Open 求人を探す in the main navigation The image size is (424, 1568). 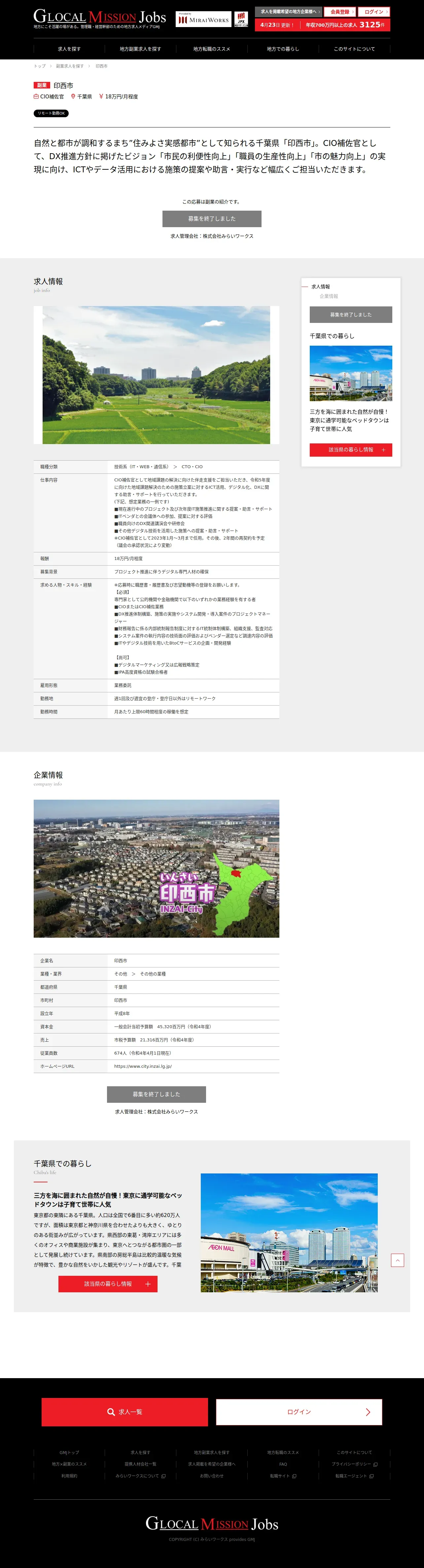tap(69, 49)
